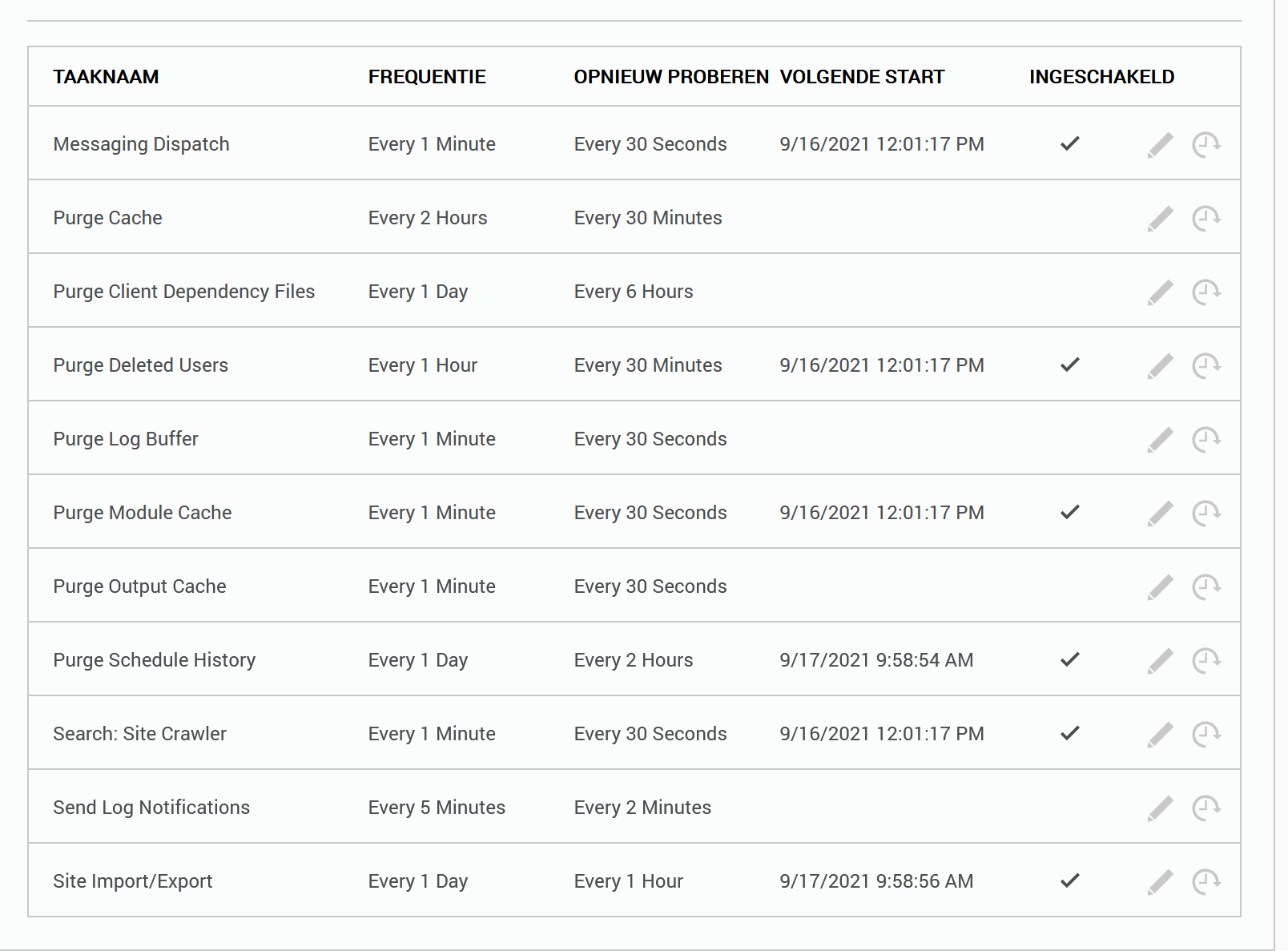Viewport: 1288px width, 951px height.
Task: Open history for Send Log Notifications
Action: click(x=1206, y=807)
